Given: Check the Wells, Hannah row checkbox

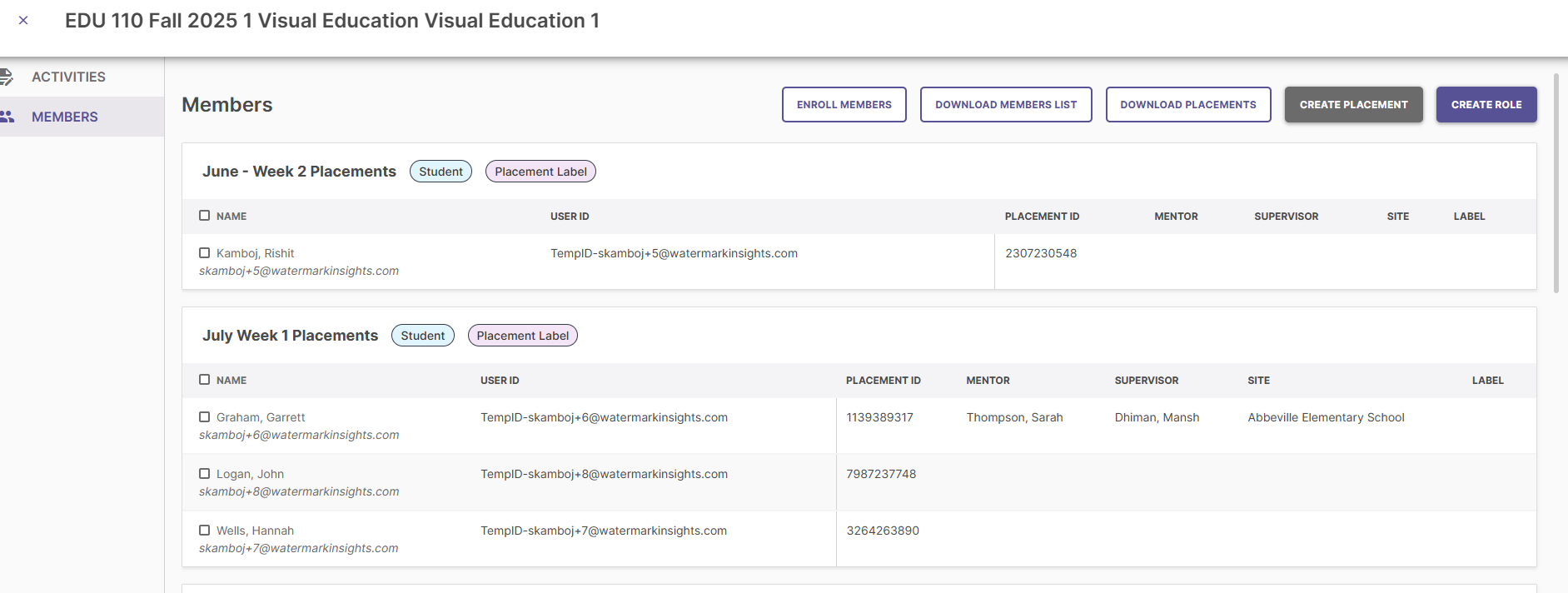Looking at the screenshot, I should click(204, 531).
